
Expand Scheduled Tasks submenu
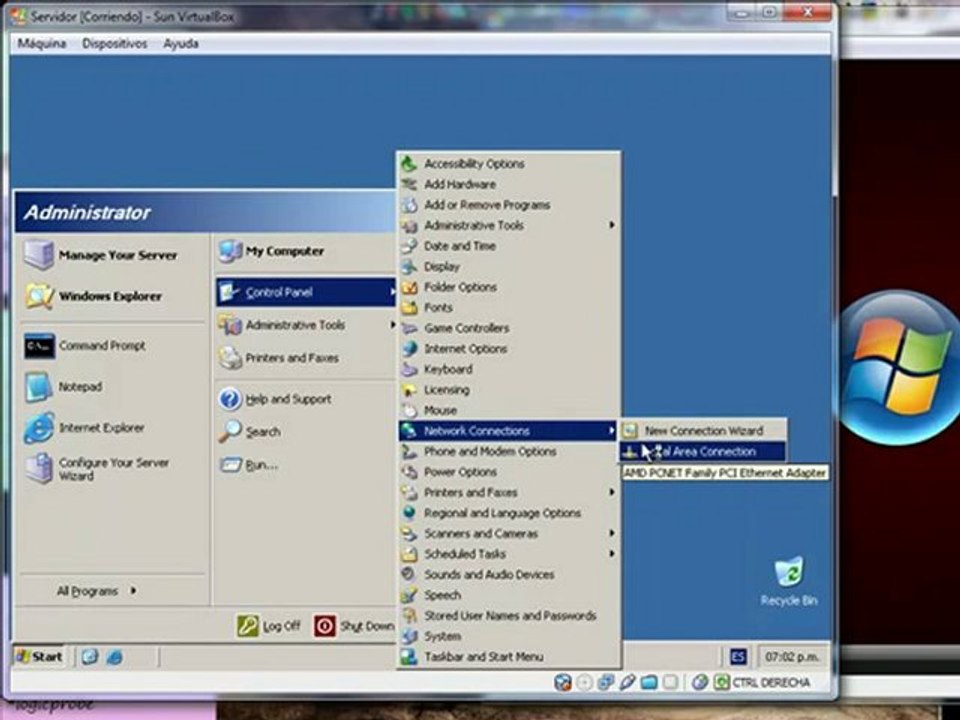[509, 553]
